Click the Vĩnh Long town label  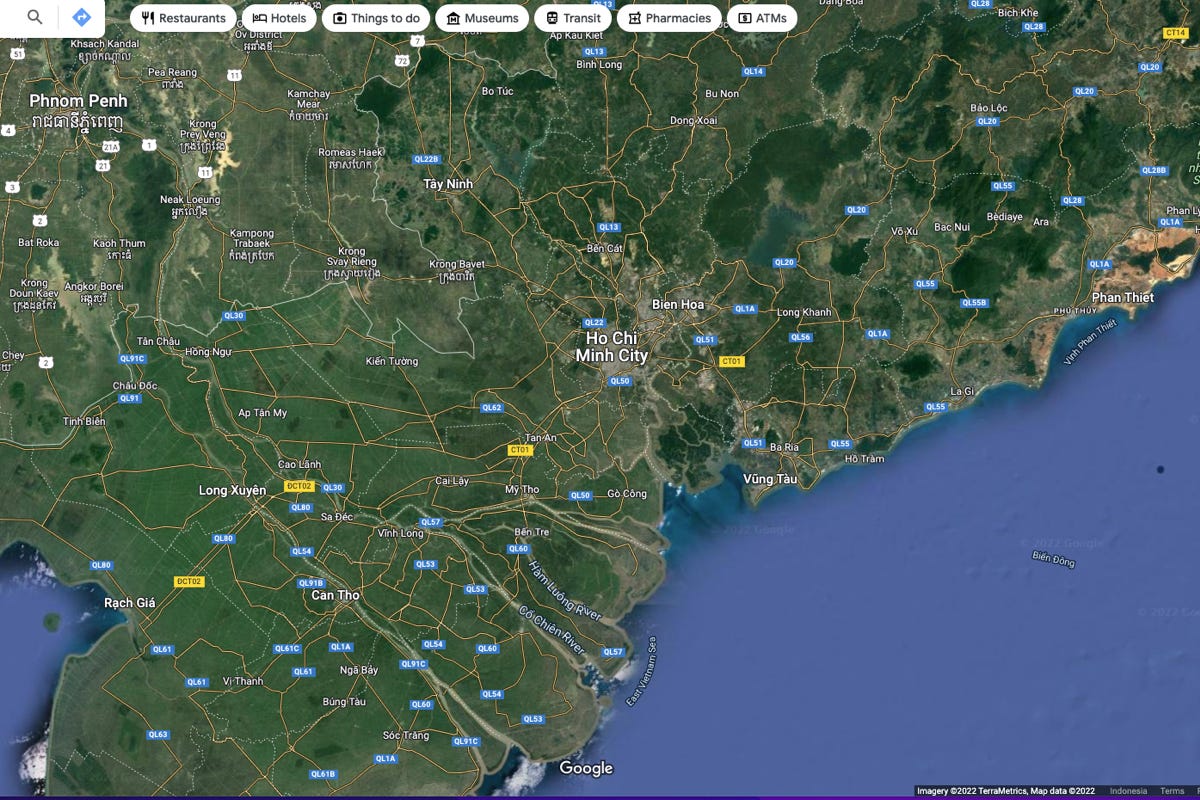coord(400,533)
